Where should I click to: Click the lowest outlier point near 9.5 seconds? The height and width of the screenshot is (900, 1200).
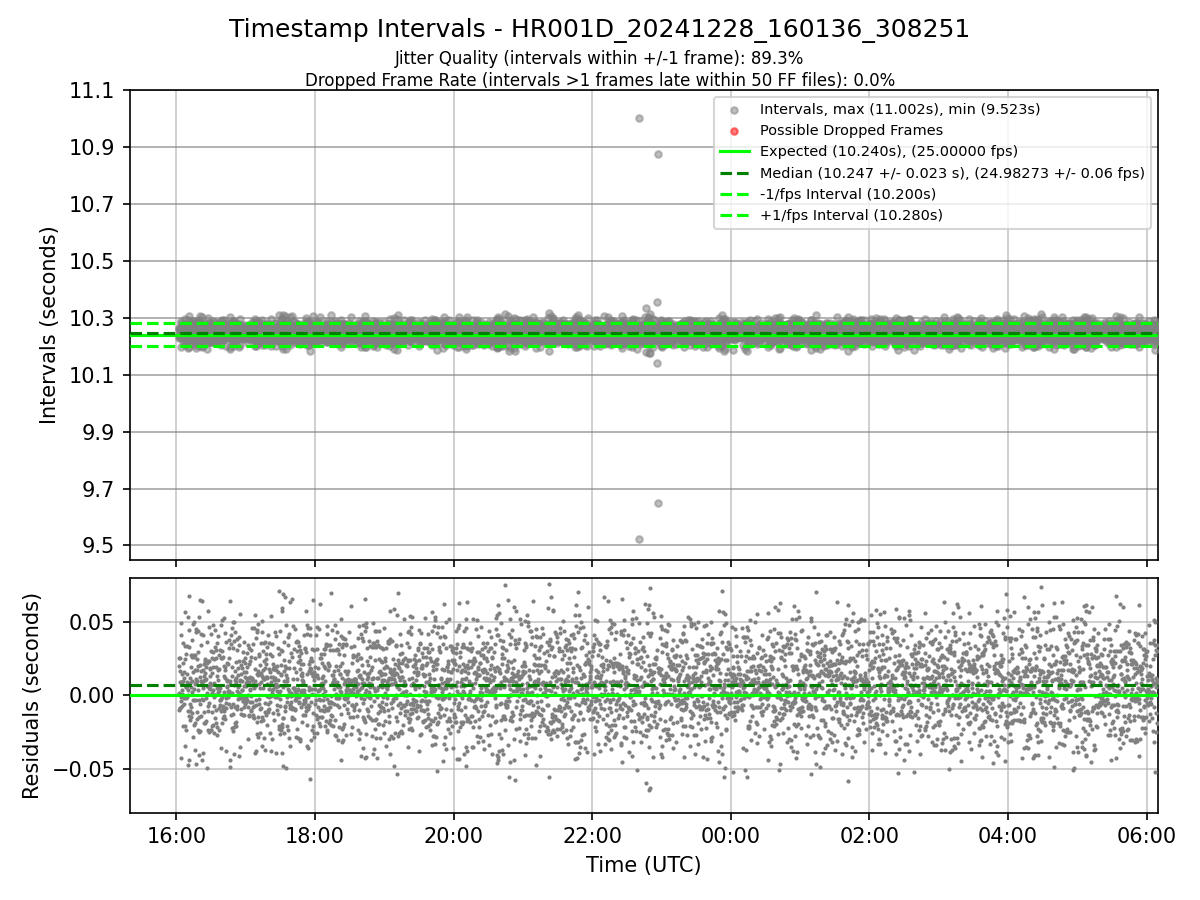coord(639,539)
